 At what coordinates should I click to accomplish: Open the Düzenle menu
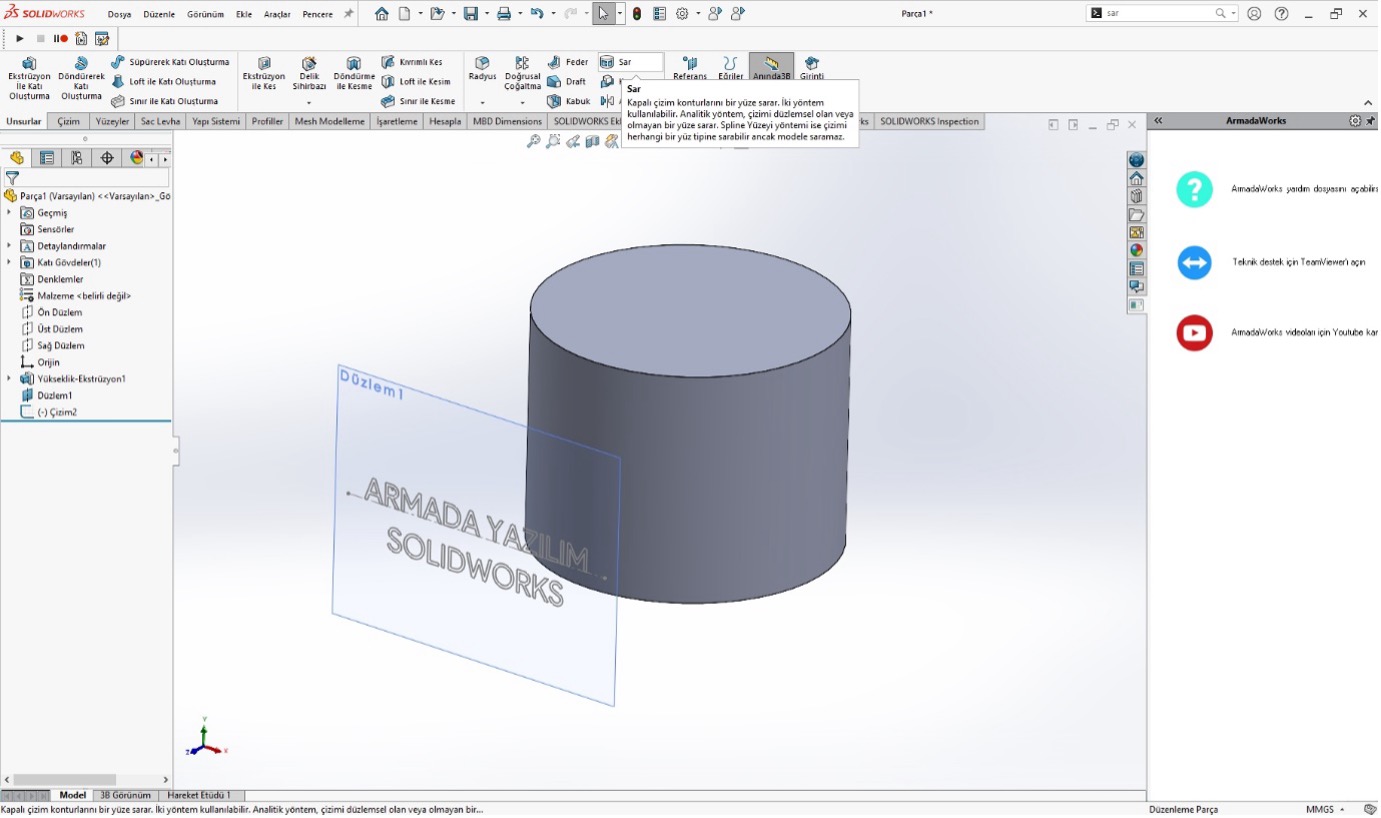pos(159,14)
